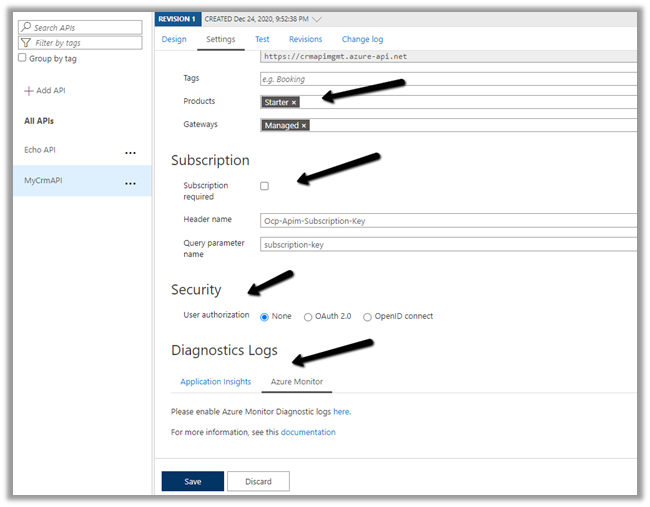Click the Save button

[192, 481]
